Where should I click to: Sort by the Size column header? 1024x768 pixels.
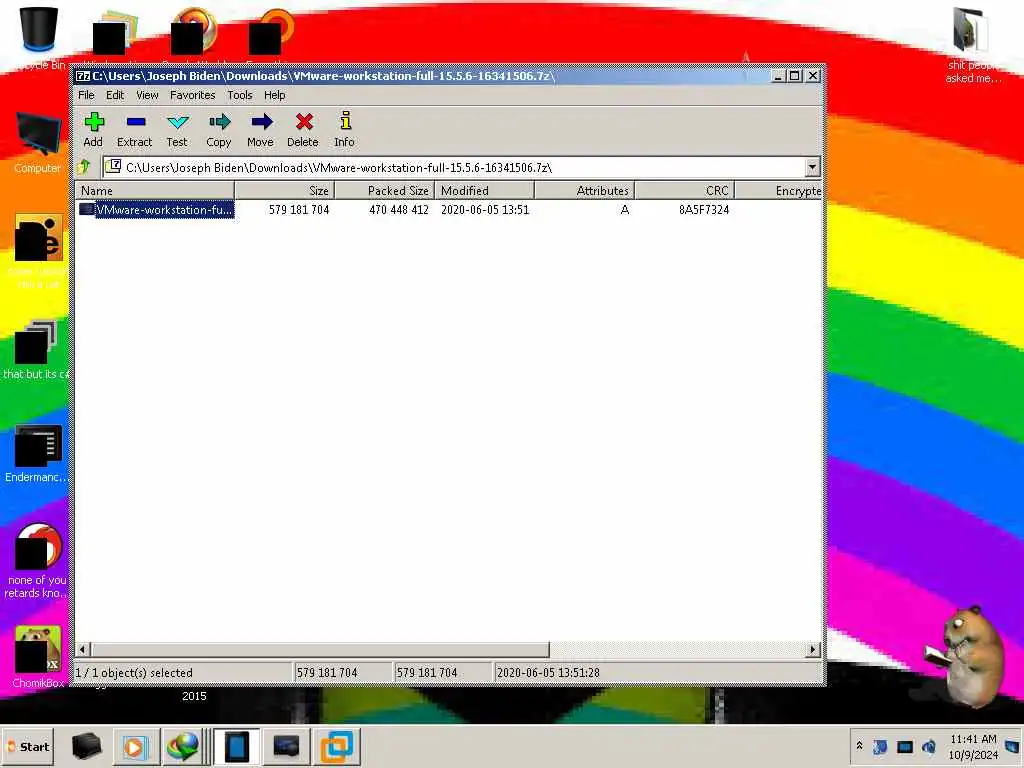[x=285, y=191]
